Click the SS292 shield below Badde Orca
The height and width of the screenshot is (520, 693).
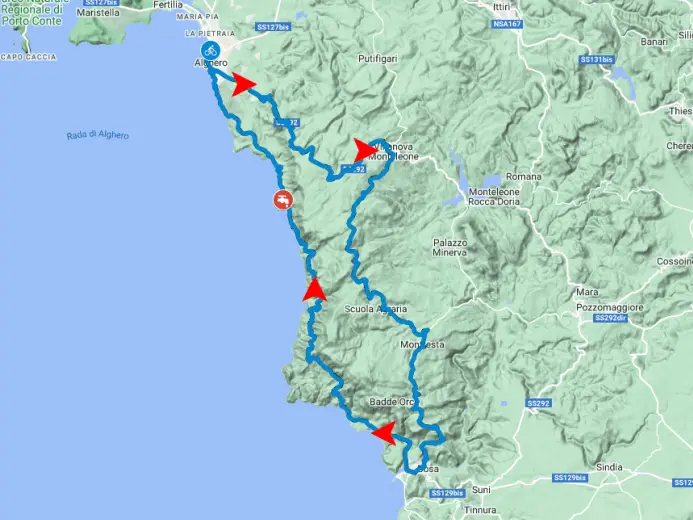click(x=538, y=403)
